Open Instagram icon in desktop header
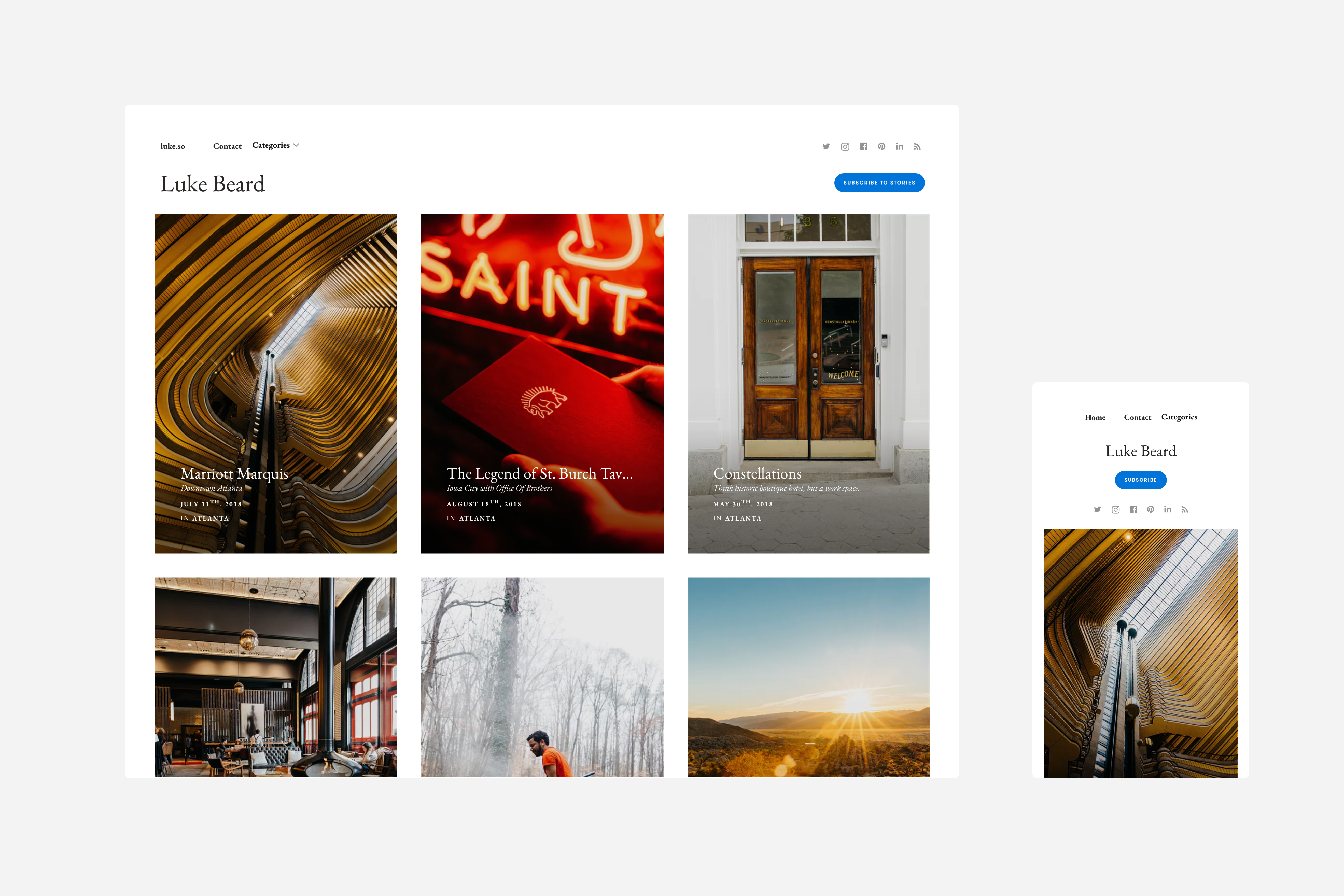 [x=845, y=147]
